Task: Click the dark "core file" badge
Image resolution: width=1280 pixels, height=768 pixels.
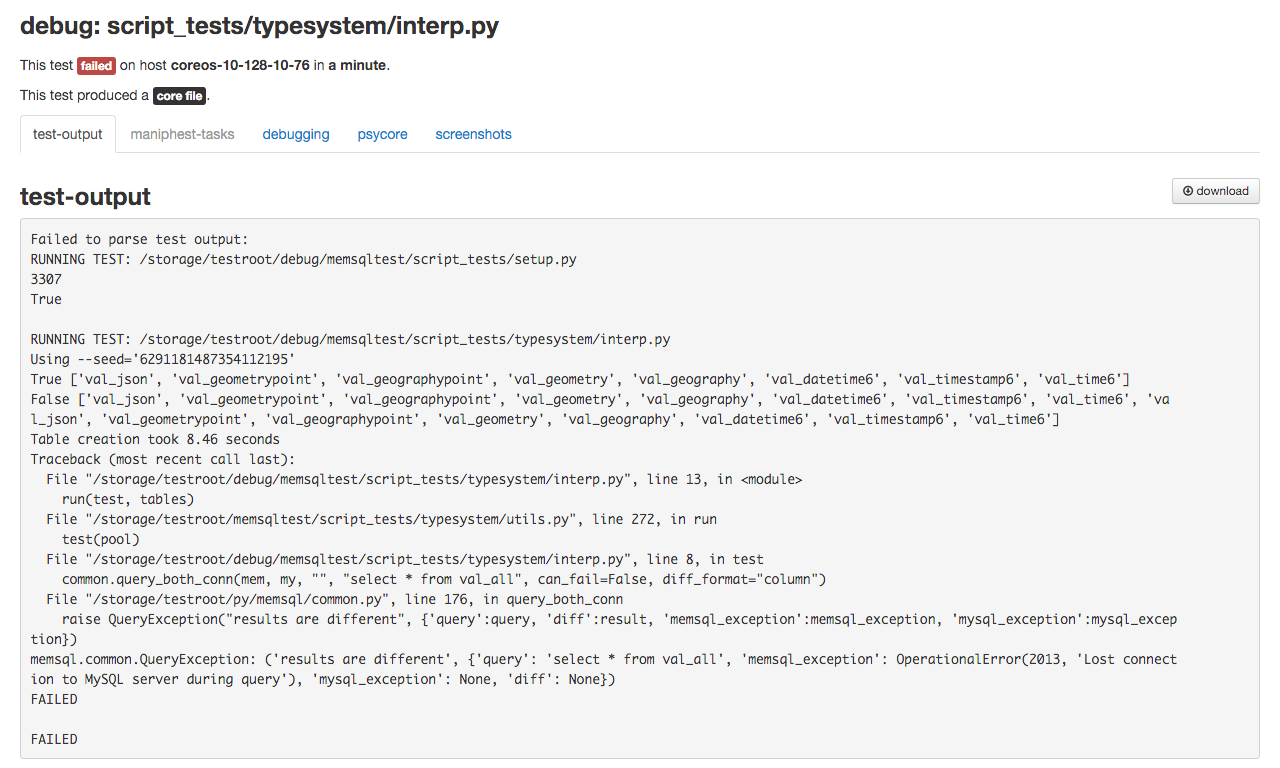Action: tap(180, 96)
